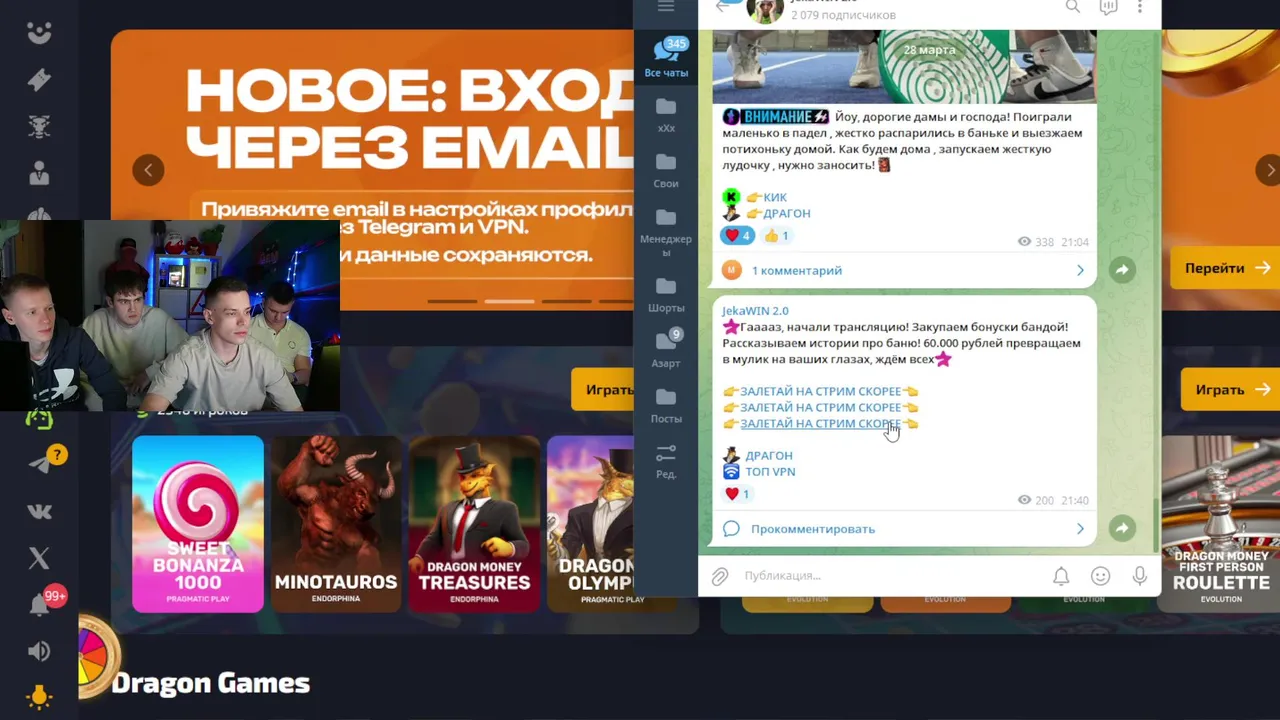Search within the Telegram channel
Screen dimensions: 1280x720
(1073, 6)
